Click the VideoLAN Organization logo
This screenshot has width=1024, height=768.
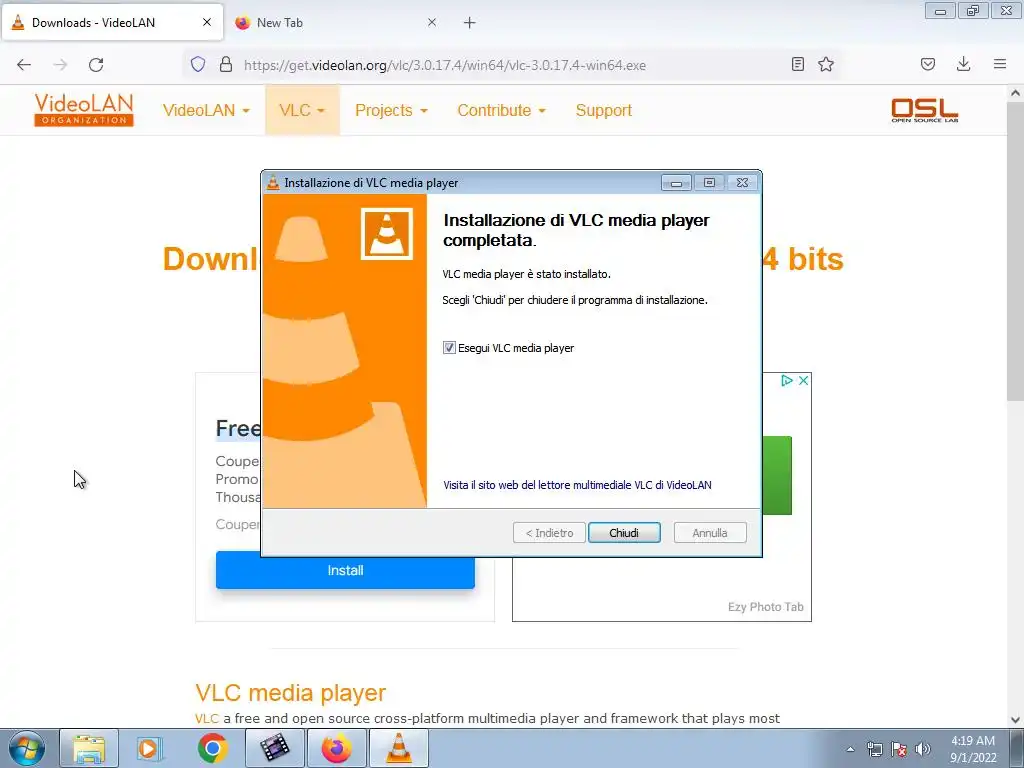84,110
